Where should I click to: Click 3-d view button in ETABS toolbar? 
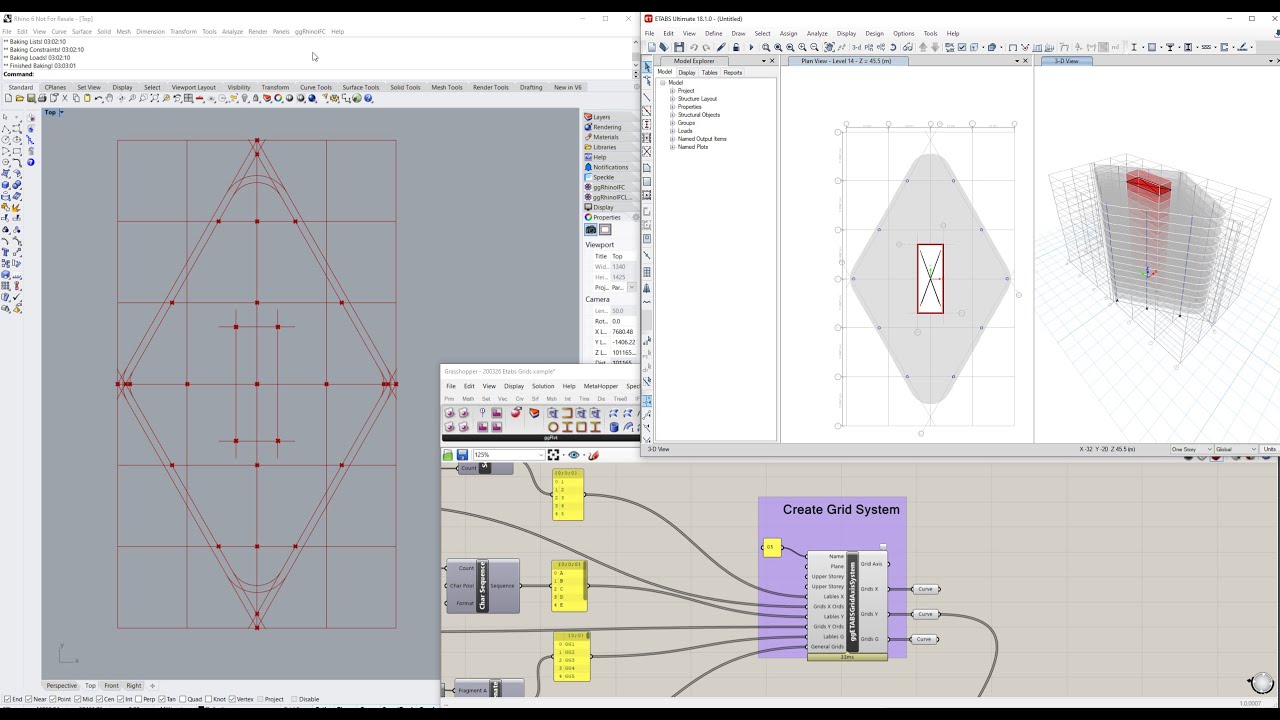pos(856,47)
